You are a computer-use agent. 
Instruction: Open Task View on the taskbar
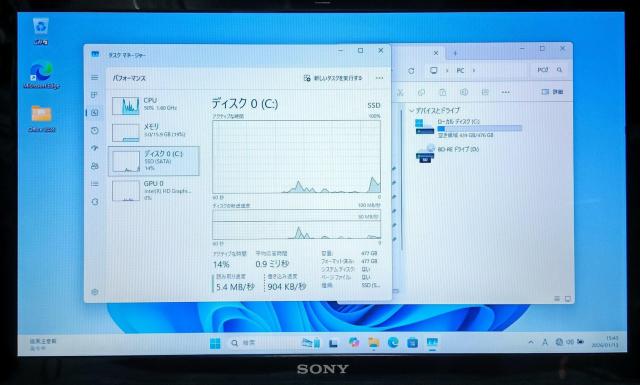tap(333, 343)
